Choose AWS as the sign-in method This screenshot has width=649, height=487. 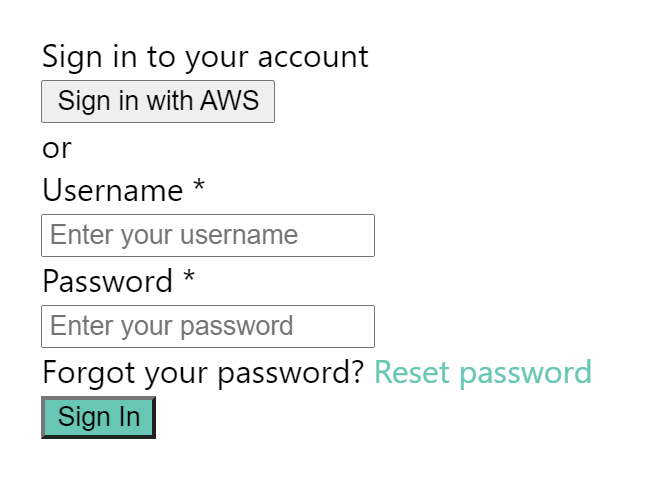pos(158,101)
